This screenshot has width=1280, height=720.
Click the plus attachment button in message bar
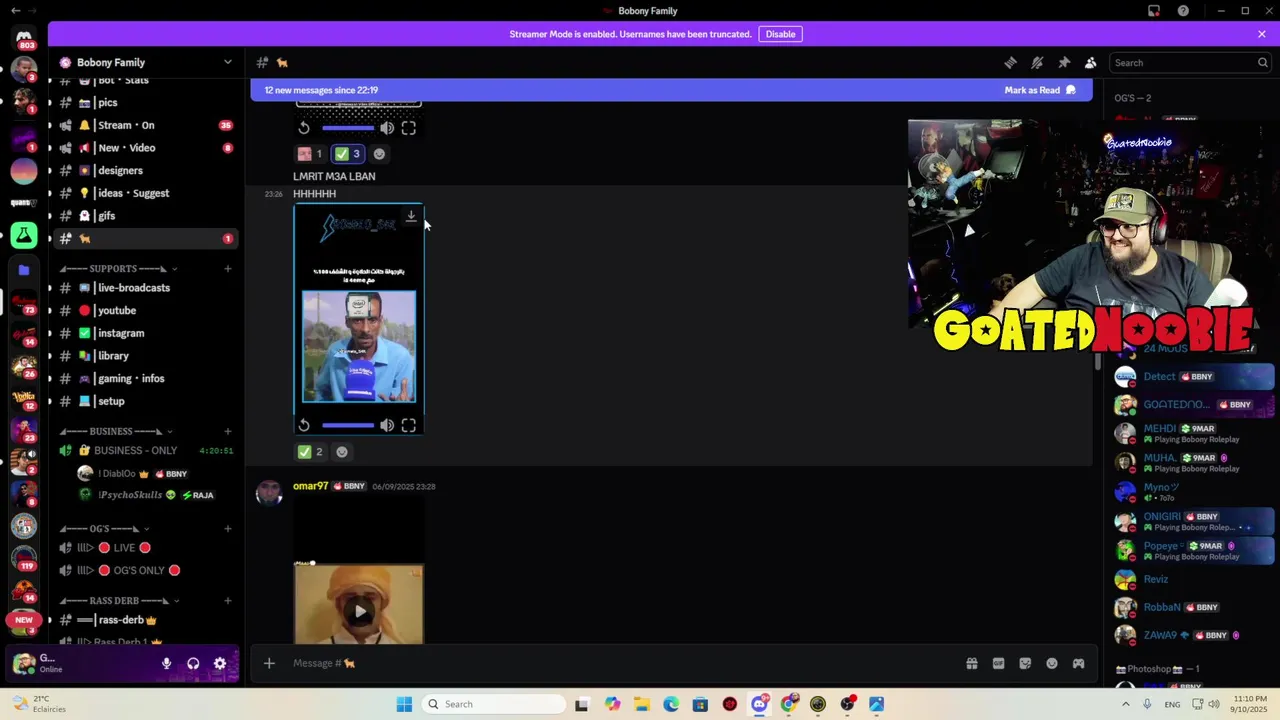[x=269, y=663]
